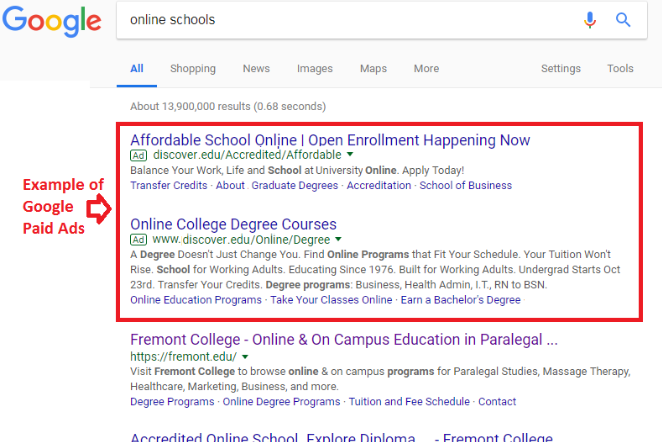The width and height of the screenshot is (670, 442).
Task: Open Fremont College Online & On Campus result
Action: [x=344, y=340]
